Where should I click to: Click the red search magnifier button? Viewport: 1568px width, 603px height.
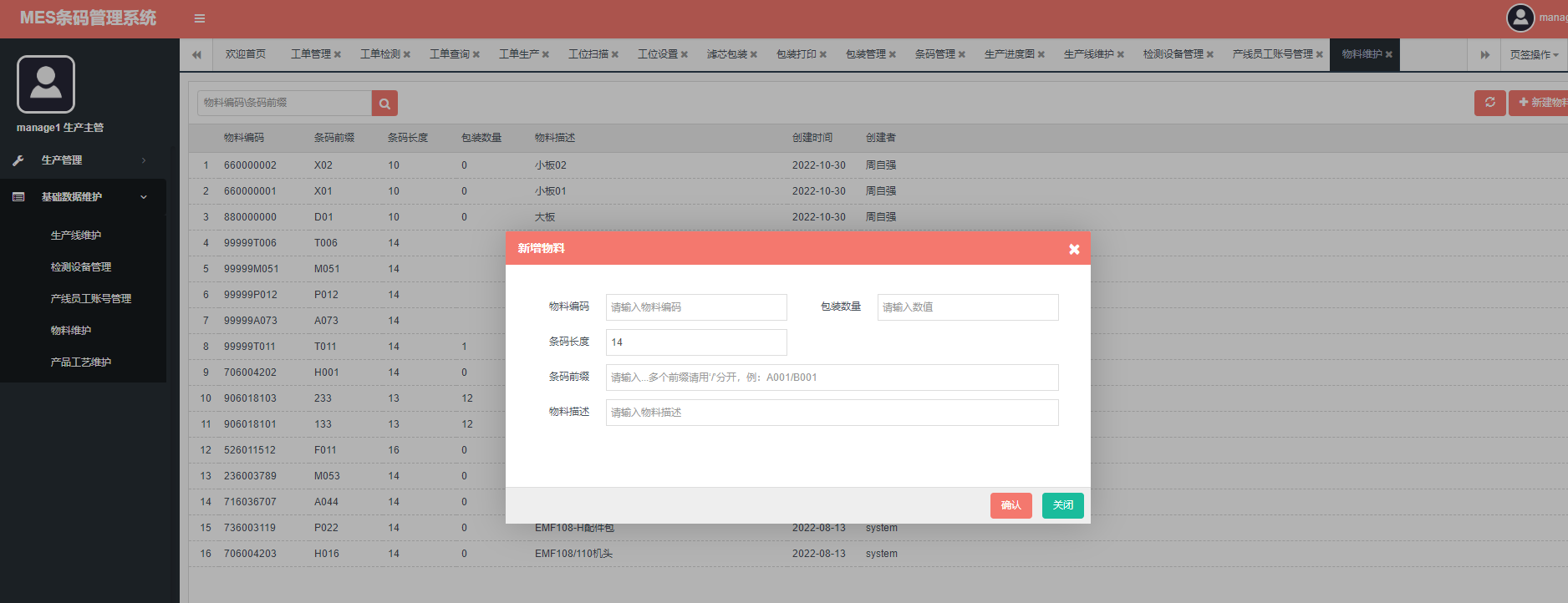coord(384,104)
